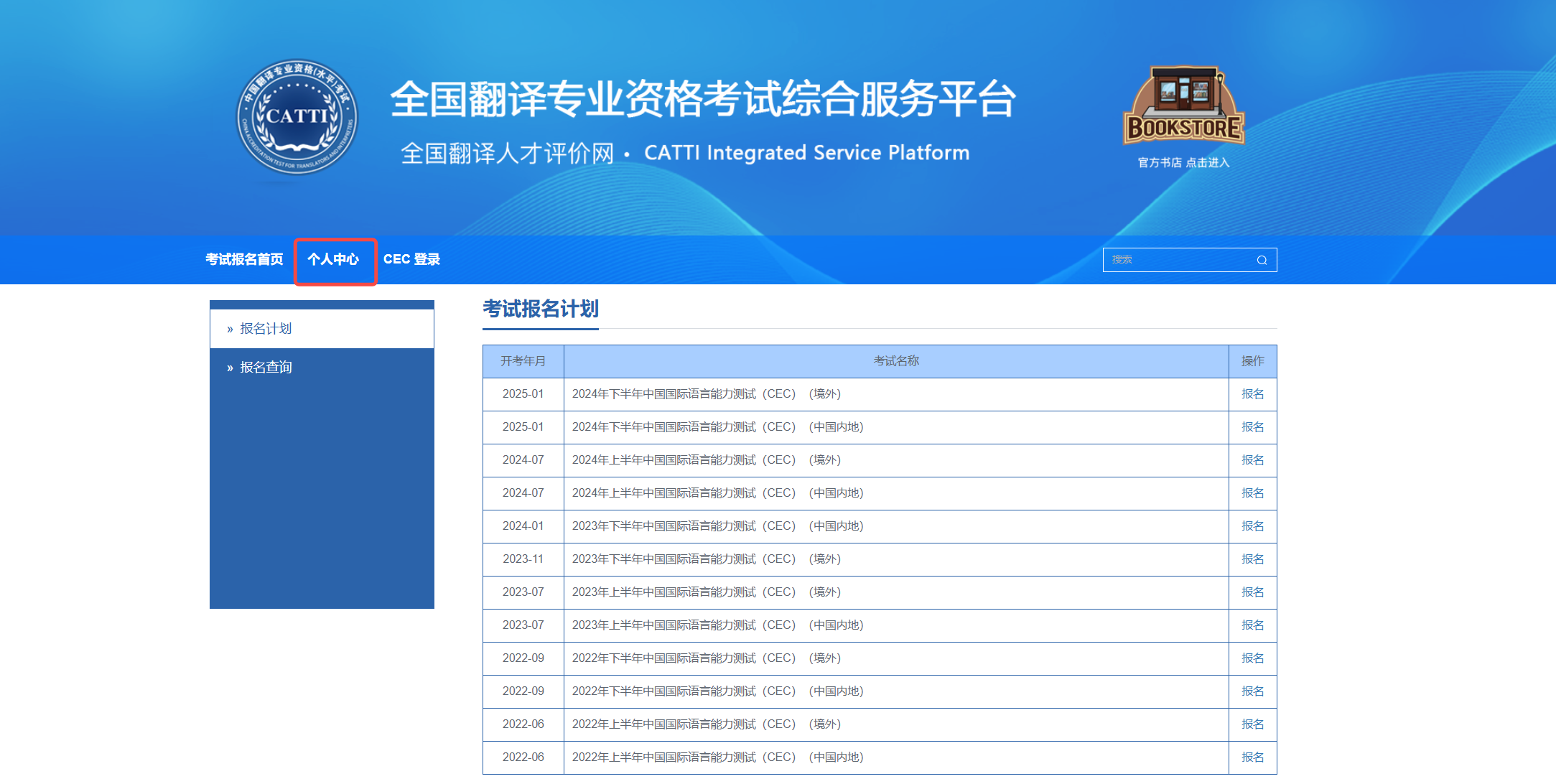The width and height of the screenshot is (1556, 784).
Task: Click 2024年上半年中国国际语言能力测试 (境外) exam name
Action: [707, 460]
